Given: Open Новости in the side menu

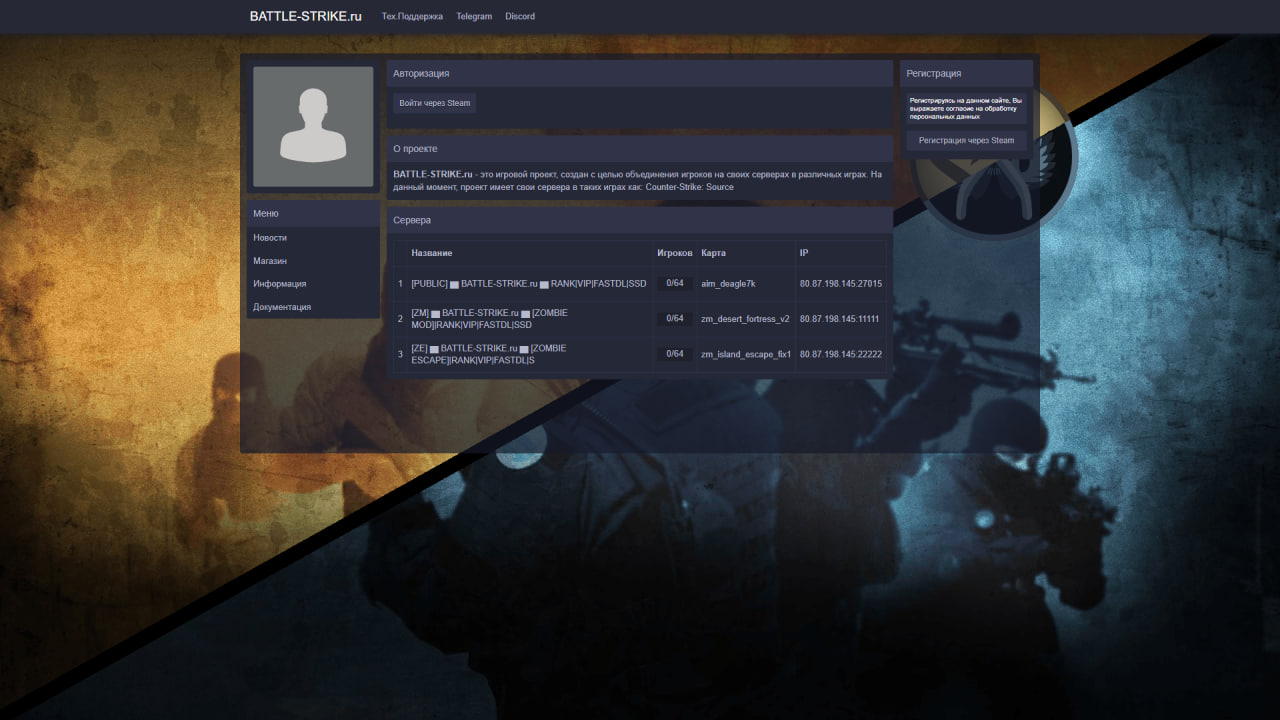Looking at the screenshot, I should pos(270,238).
